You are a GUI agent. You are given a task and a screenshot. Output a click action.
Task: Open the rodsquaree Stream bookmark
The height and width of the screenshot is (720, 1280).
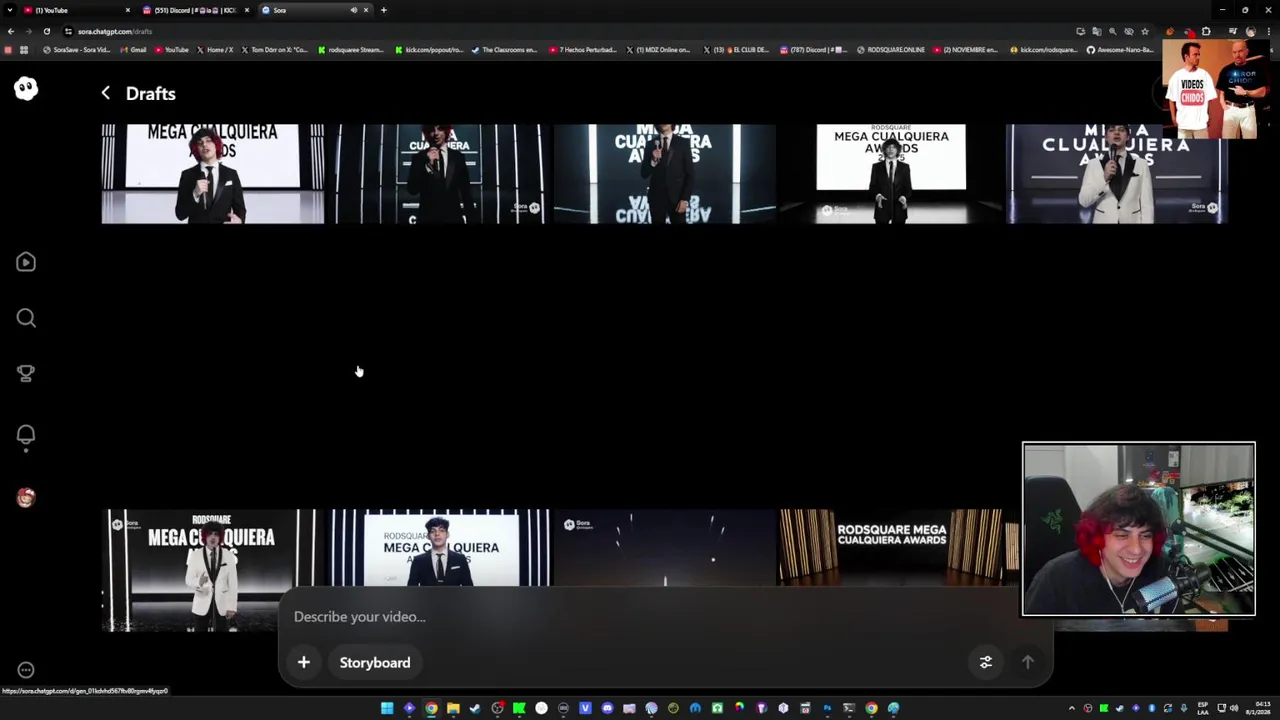[x=351, y=50]
